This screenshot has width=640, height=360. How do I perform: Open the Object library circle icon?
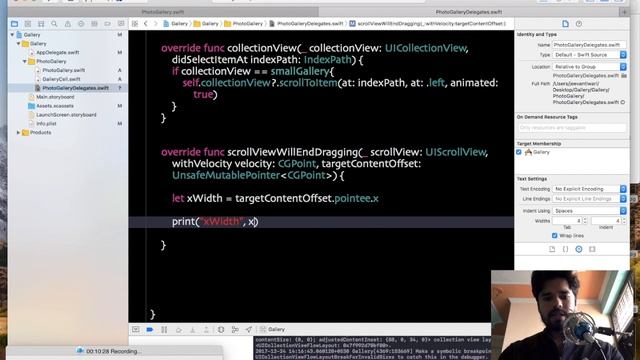coord(579,249)
